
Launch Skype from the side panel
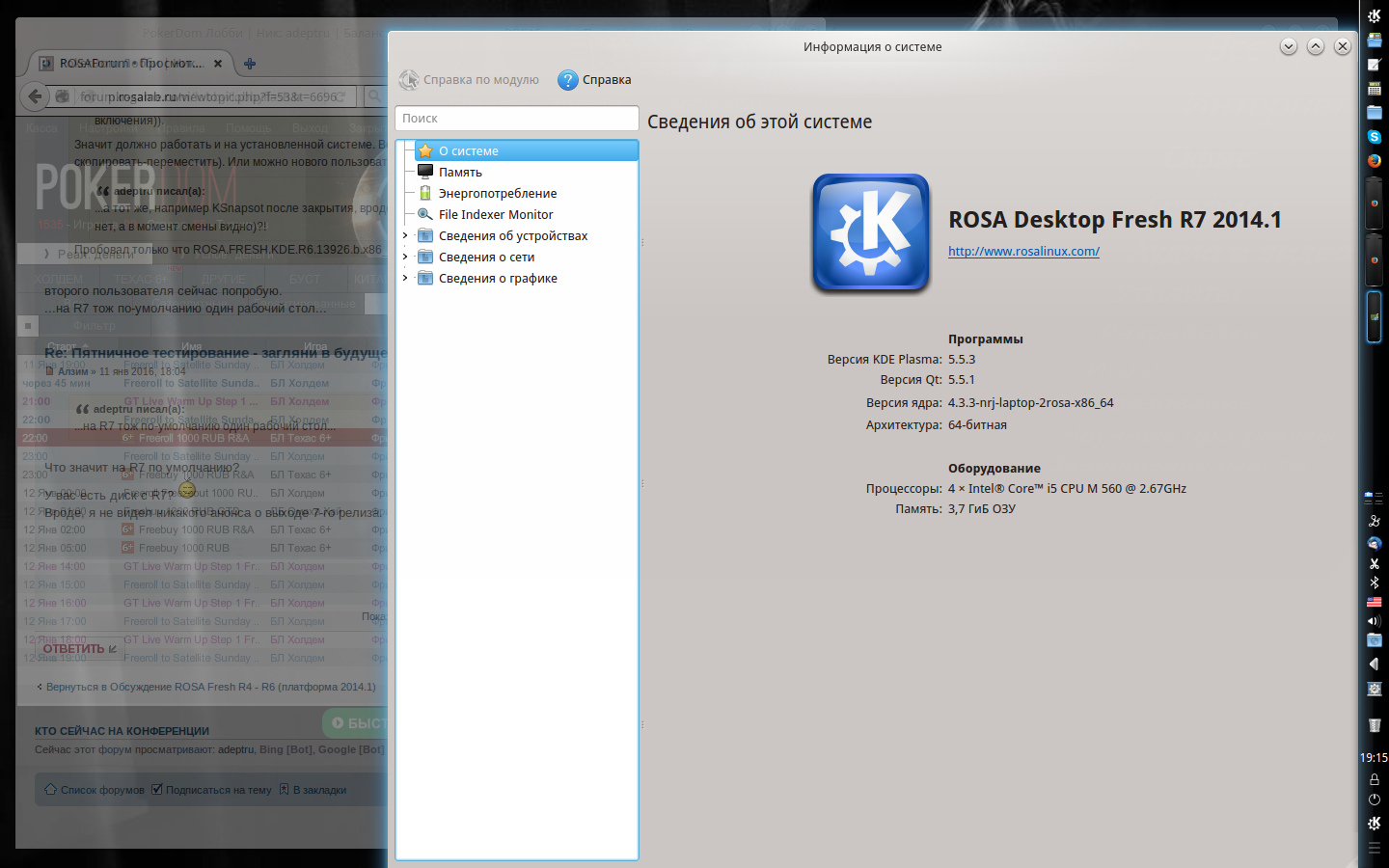click(1375, 137)
